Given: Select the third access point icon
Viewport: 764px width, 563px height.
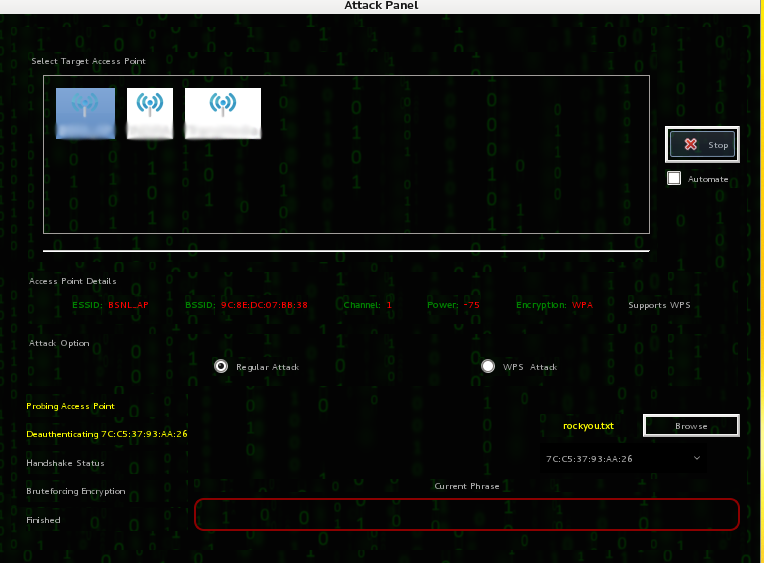Looking at the screenshot, I should pyautogui.click(x=223, y=113).
